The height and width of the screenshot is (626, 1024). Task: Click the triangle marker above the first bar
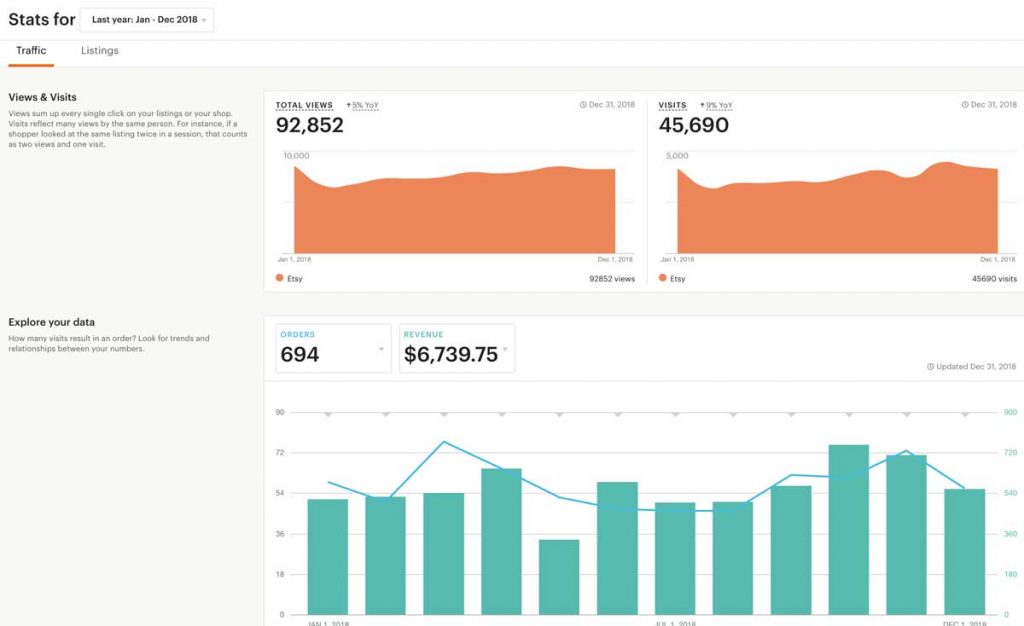[328, 415]
